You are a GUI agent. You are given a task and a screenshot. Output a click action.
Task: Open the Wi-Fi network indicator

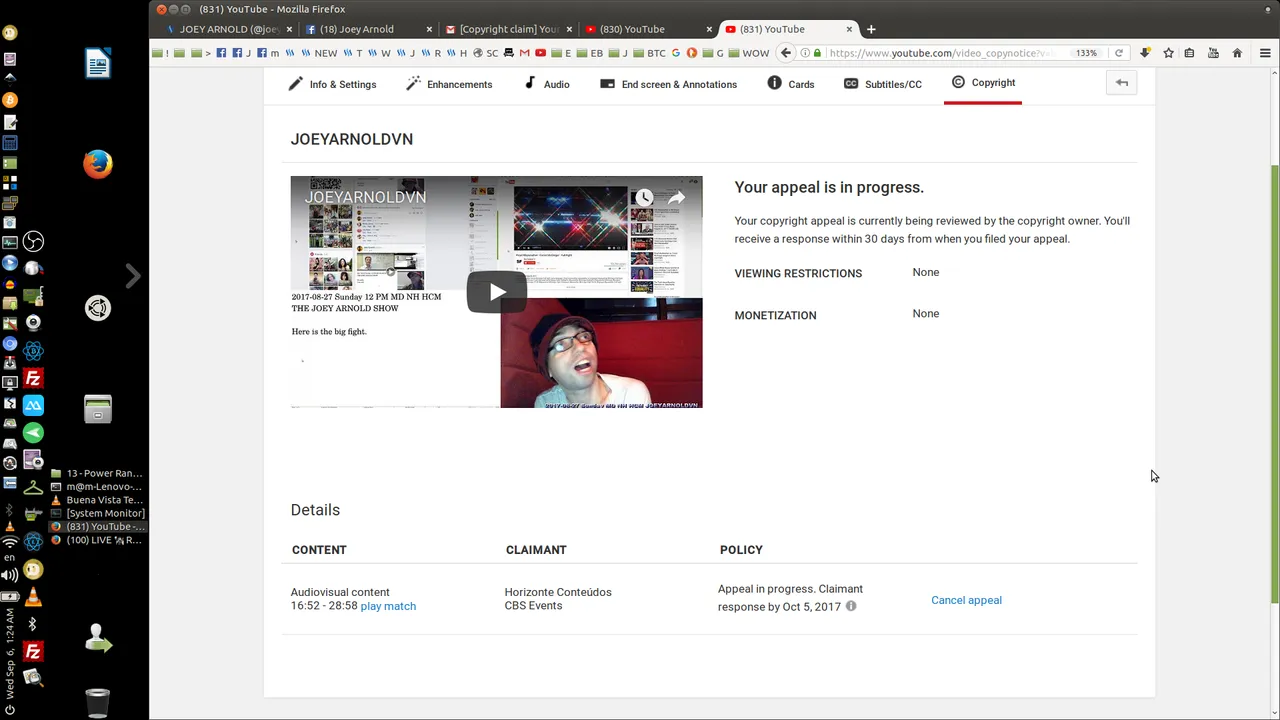pyautogui.click(x=10, y=542)
